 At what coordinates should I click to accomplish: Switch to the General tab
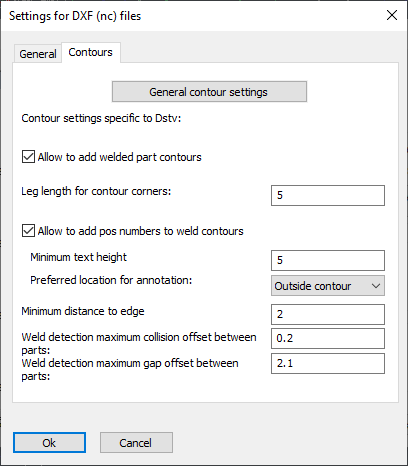pyautogui.click(x=38, y=53)
